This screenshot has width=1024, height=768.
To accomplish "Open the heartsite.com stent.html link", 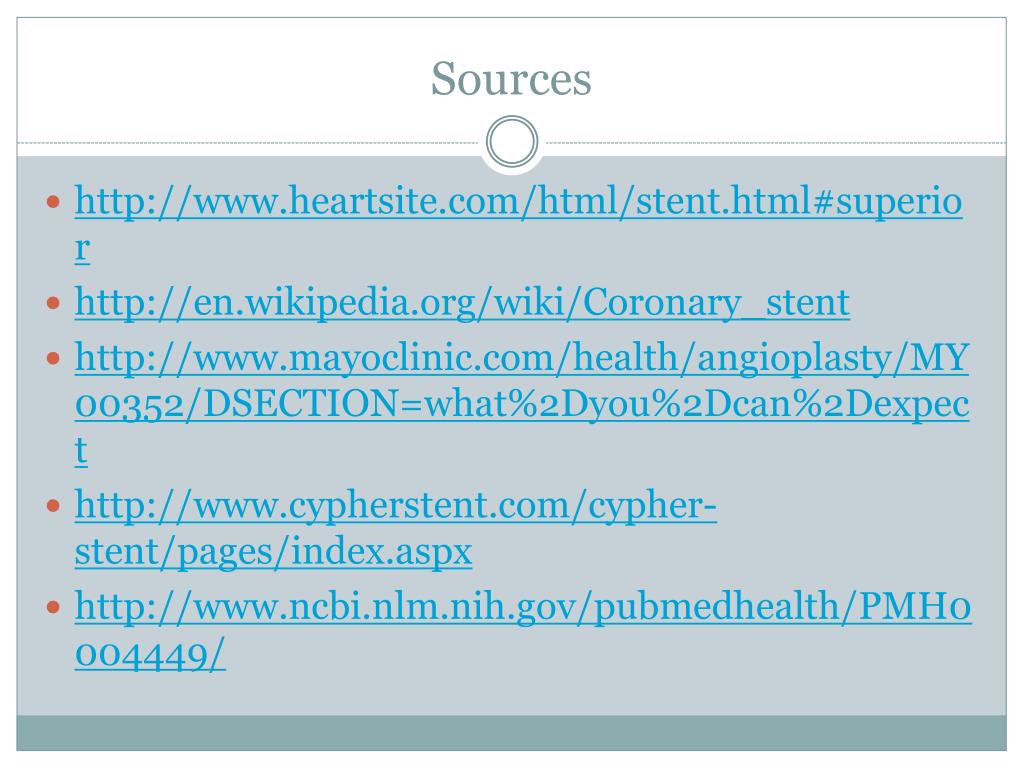I will (519, 200).
